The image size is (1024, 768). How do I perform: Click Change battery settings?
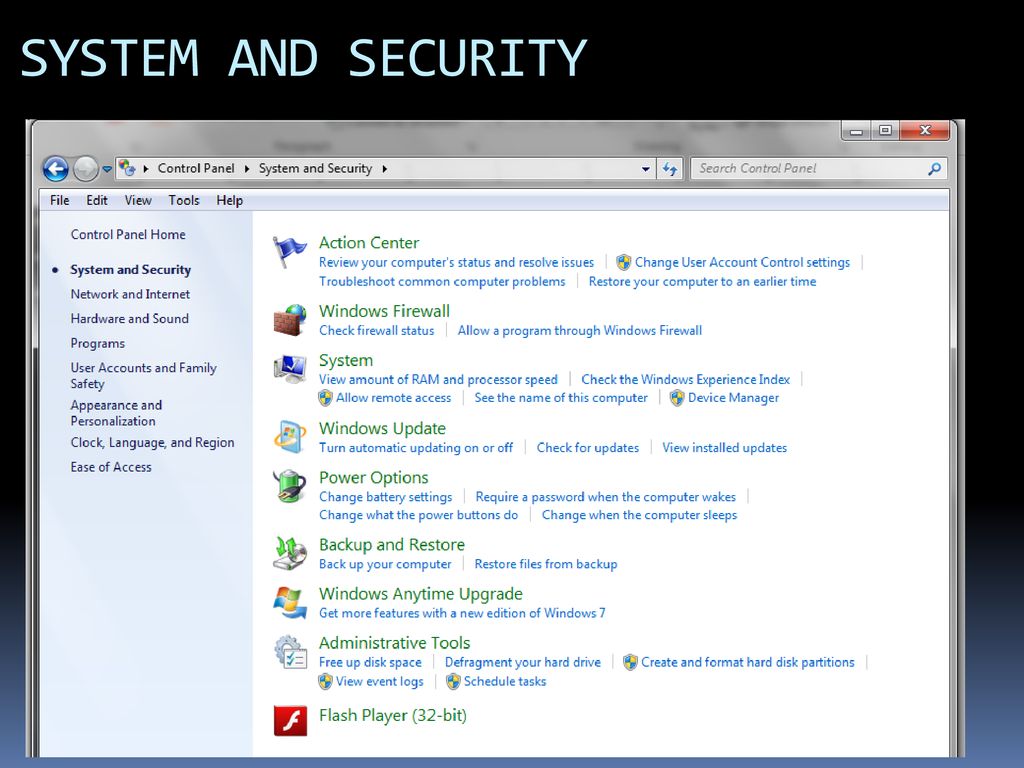point(385,497)
